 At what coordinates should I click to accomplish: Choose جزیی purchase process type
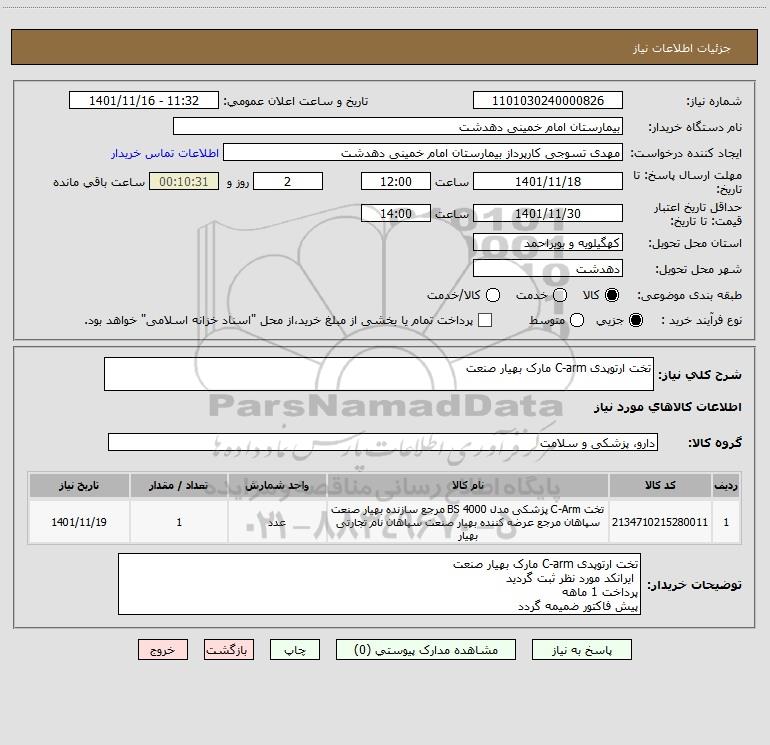tap(636, 320)
